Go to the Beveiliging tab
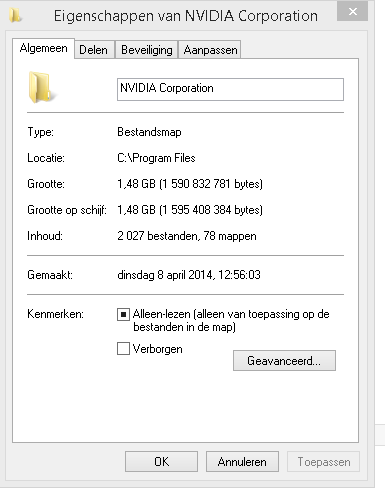This screenshot has height=488, width=385. point(147,50)
